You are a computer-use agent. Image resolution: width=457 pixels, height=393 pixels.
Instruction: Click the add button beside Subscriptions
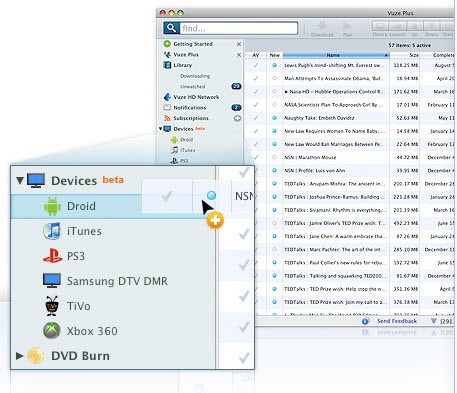coord(237,118)
